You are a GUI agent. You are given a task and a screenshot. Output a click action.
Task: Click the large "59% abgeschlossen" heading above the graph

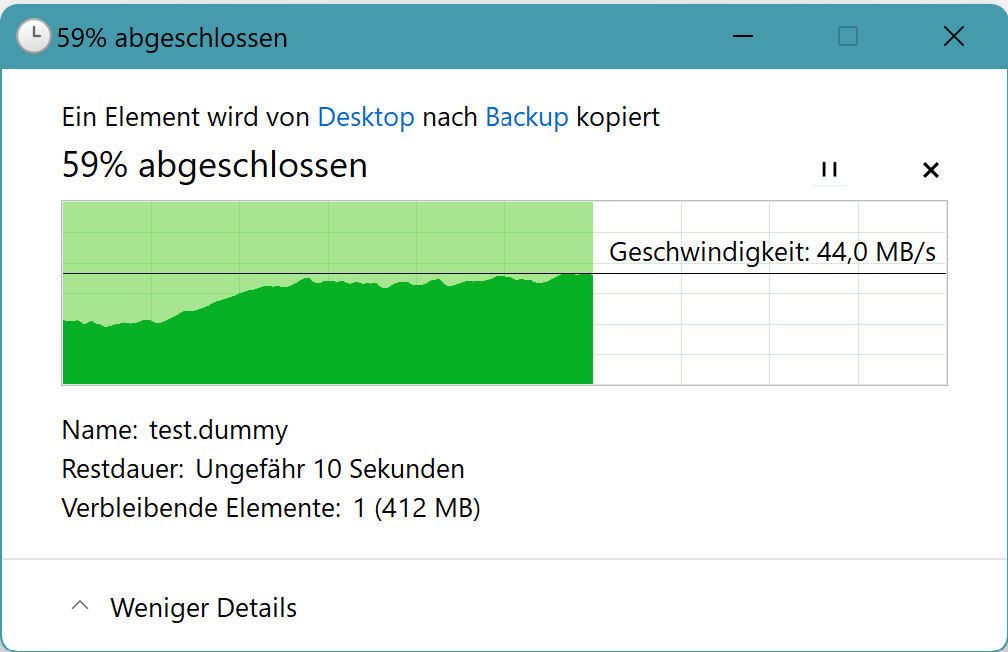pyautogui.click(x=215, y=165)
